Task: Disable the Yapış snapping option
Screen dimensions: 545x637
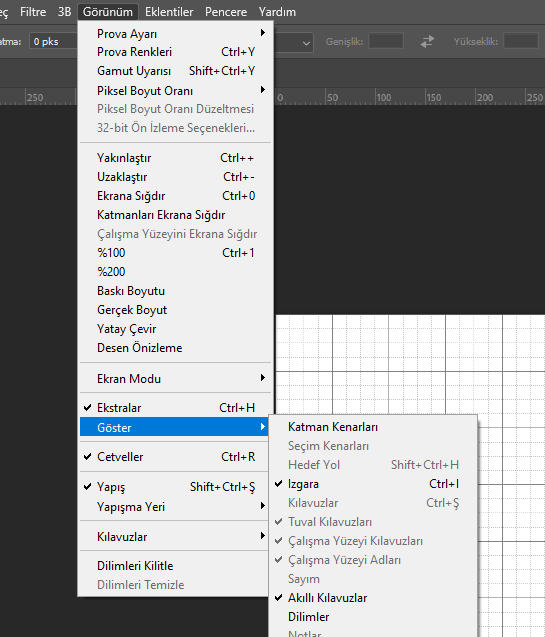Action: [x=174, y=487]
